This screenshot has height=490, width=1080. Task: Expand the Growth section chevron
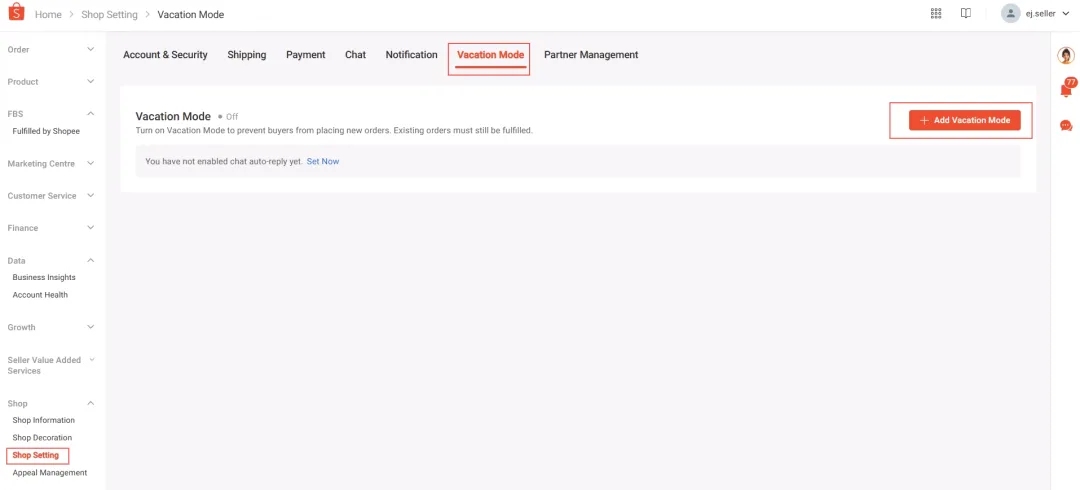[x=91, y=327]
